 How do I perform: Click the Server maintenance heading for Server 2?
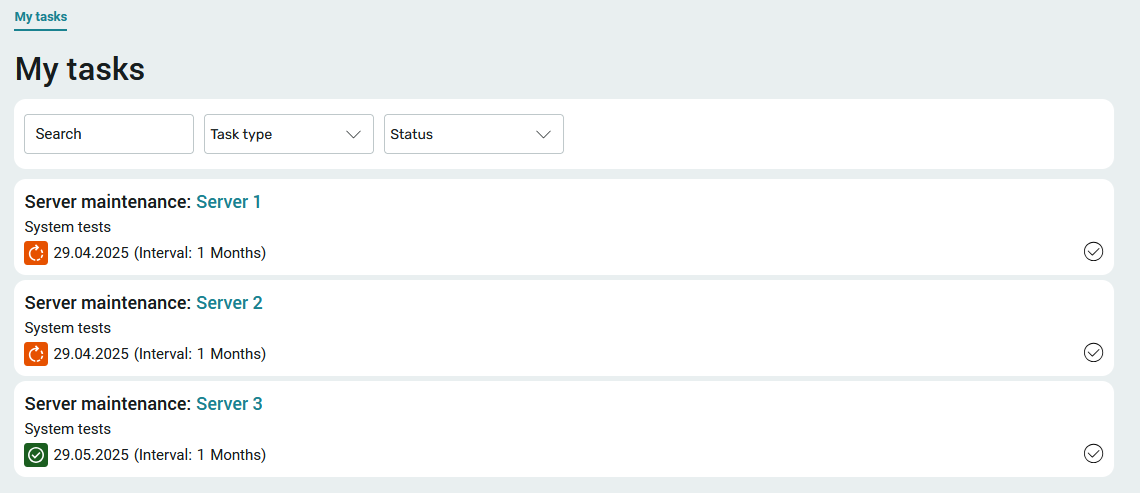point(108,303)
